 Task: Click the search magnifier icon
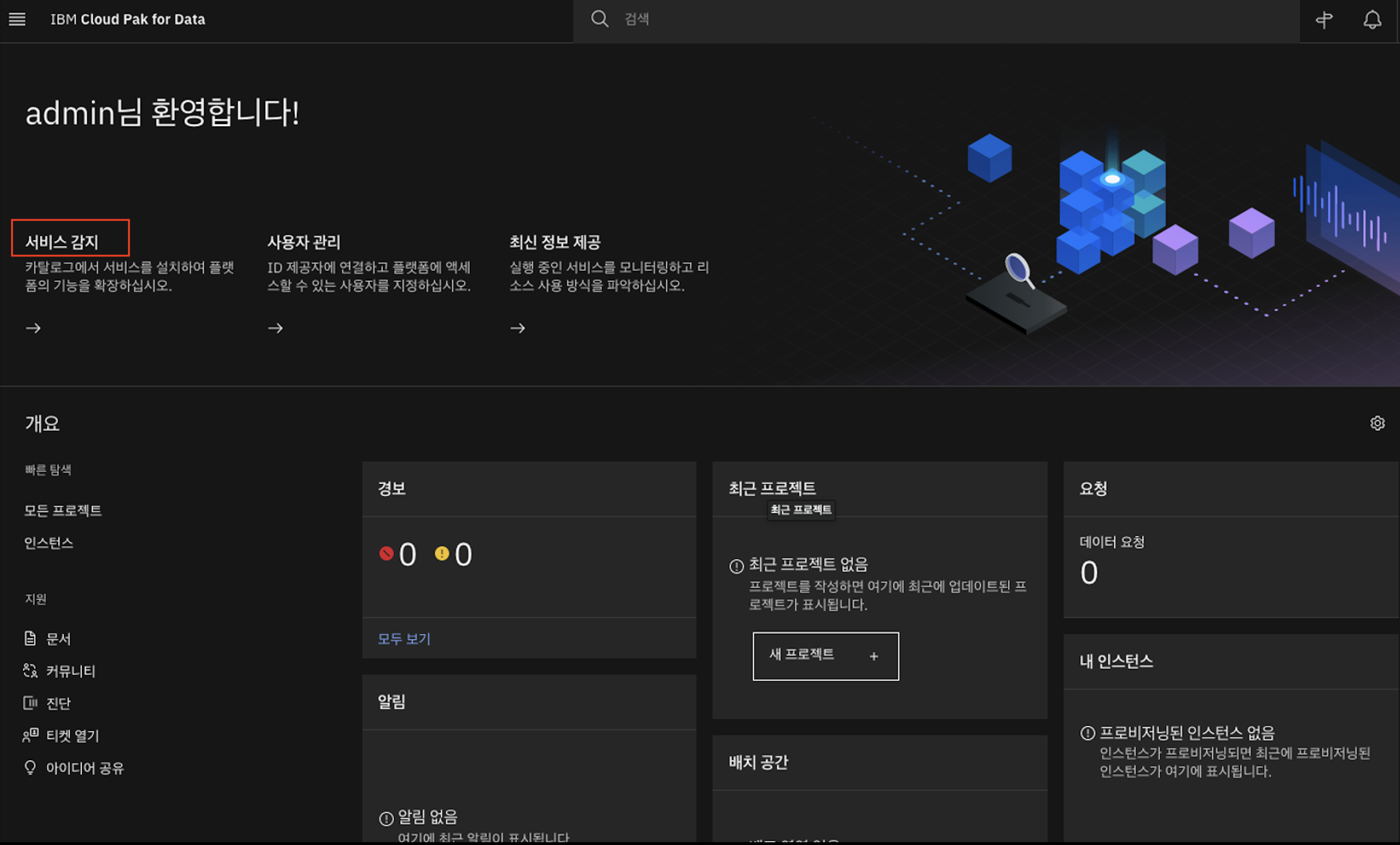[x=599, y=19]
